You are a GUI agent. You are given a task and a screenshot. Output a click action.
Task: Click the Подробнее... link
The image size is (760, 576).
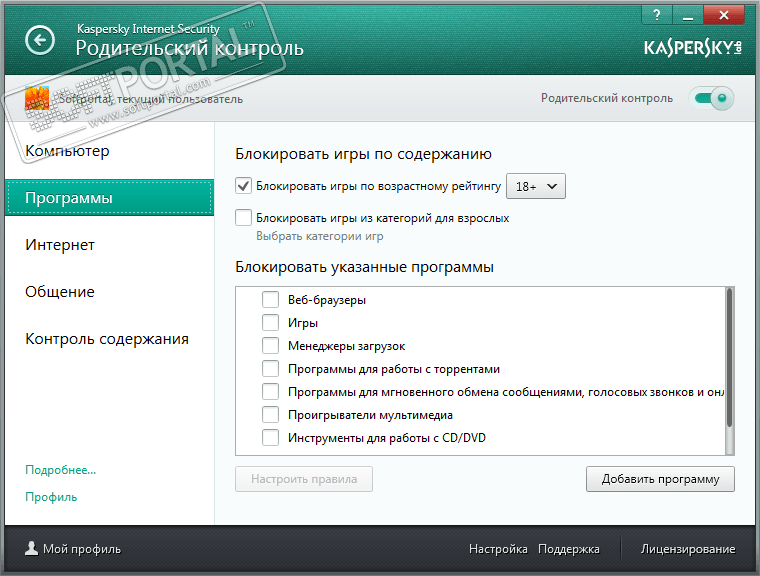coord(61,470)
